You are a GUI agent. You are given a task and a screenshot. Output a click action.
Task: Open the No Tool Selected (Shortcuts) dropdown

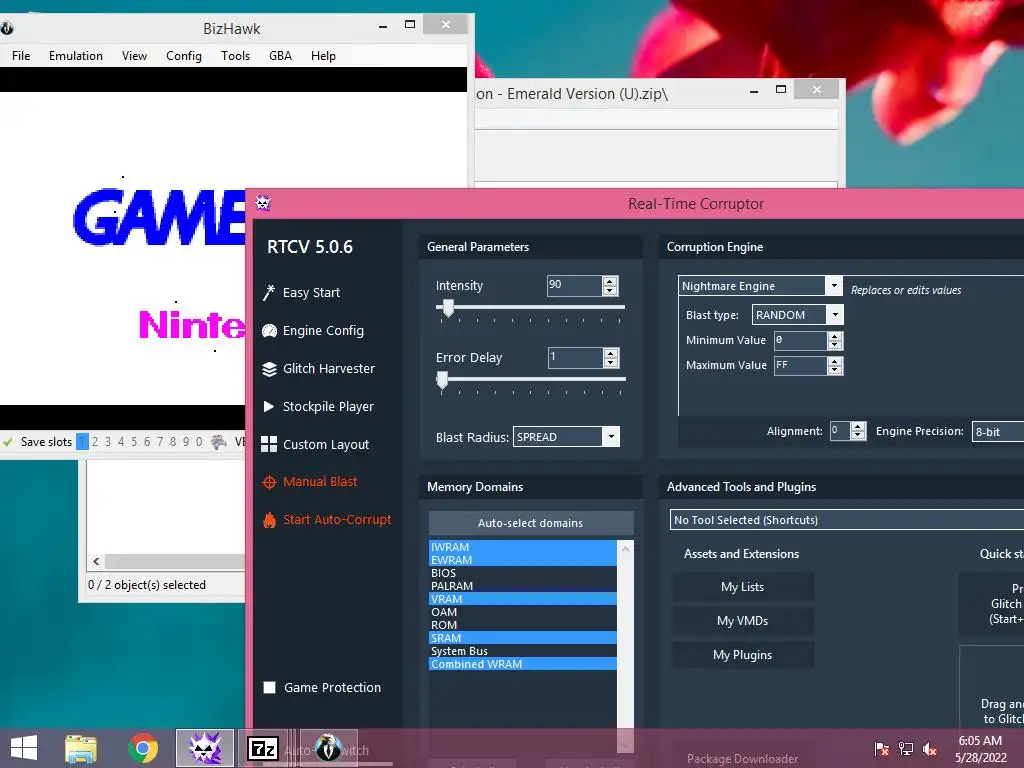(847, 520)
